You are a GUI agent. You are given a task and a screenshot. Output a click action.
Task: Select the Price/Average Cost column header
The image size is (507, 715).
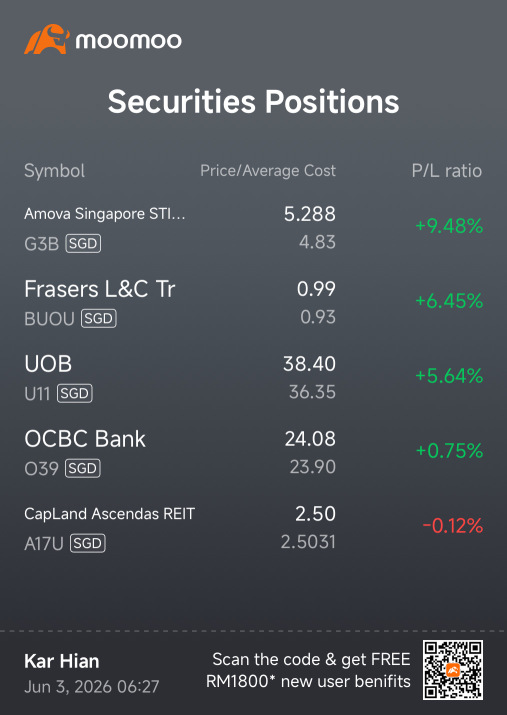point(268,171)
